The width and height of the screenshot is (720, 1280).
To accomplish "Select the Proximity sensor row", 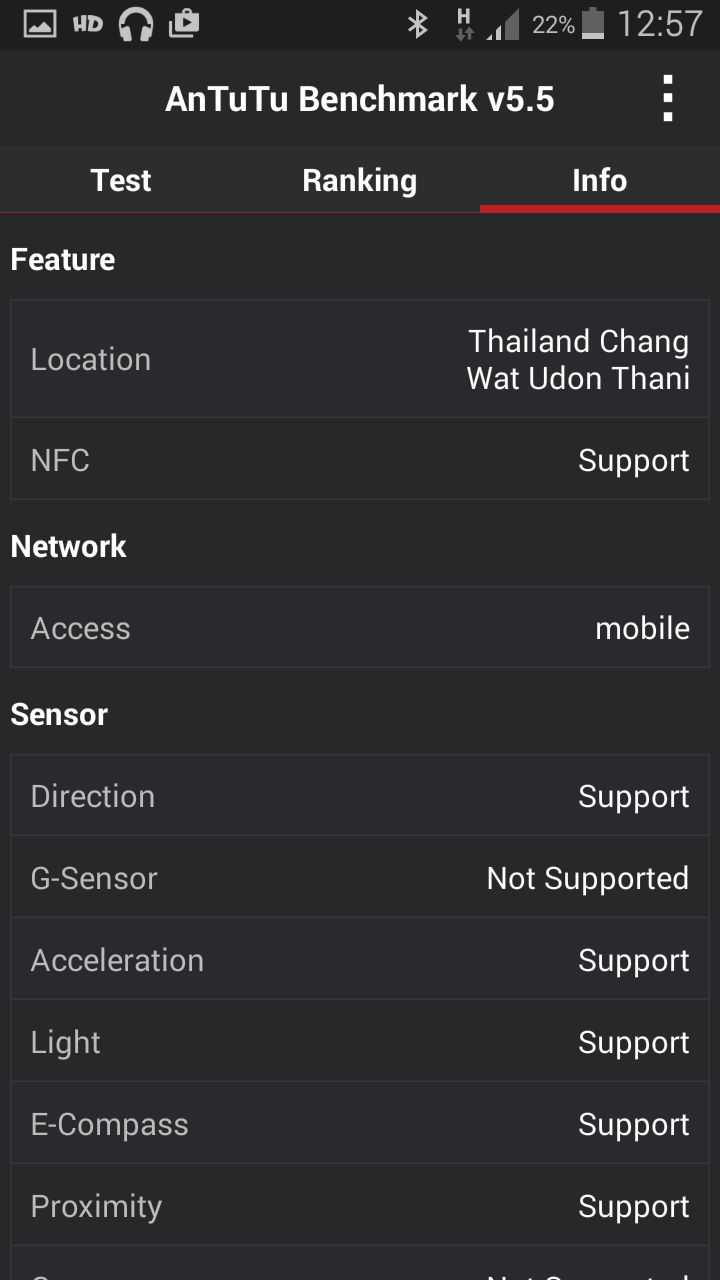I will coord(360,1206).
